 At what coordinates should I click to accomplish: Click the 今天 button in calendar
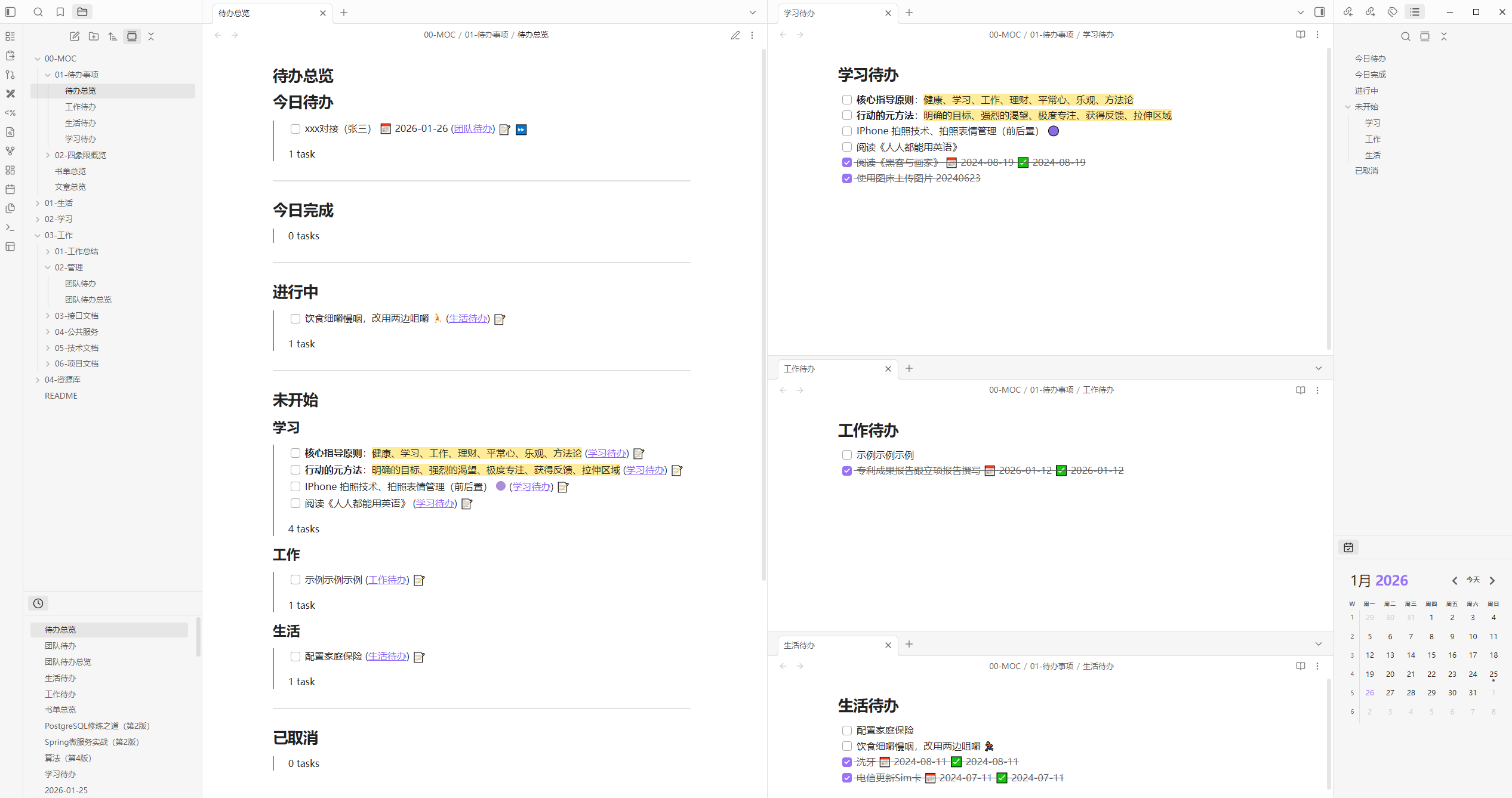tap(1473, 580)
